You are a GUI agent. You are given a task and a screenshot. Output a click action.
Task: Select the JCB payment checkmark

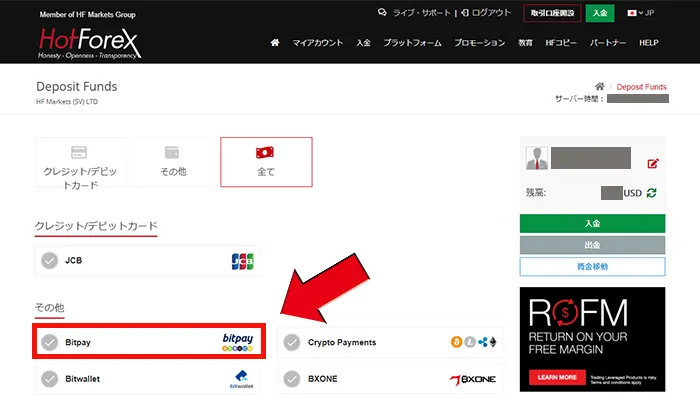(50, 261)
